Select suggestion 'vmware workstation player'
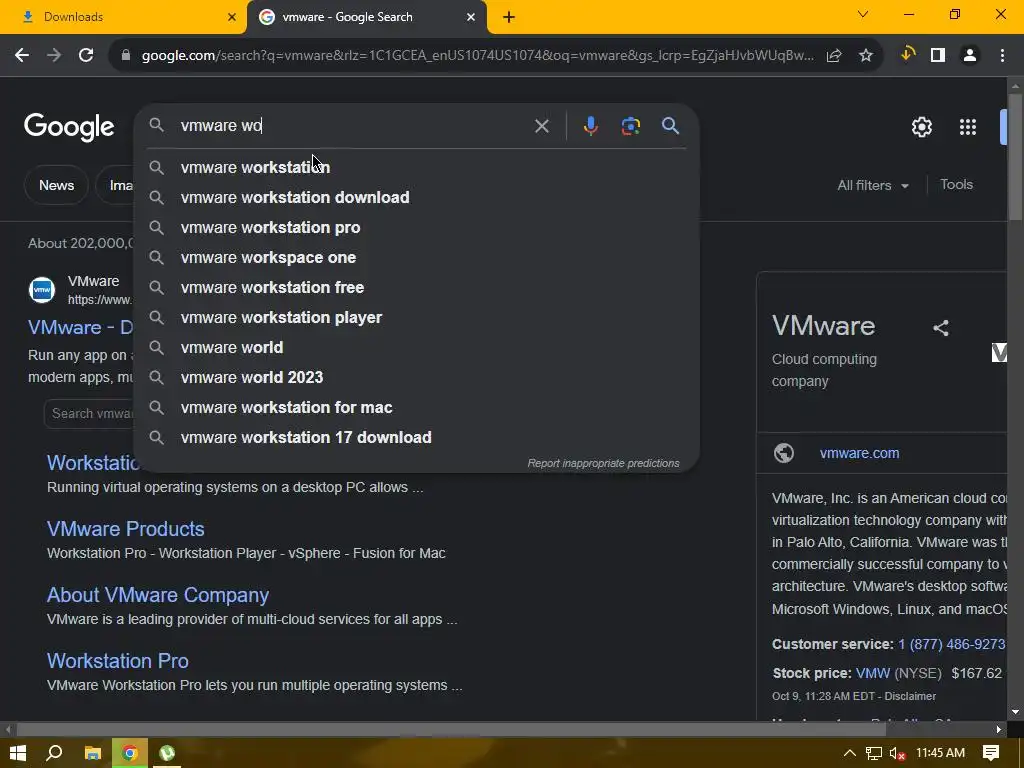This screenshot has height=768, width=1024. pyautogui.click(x=416, y=318)
